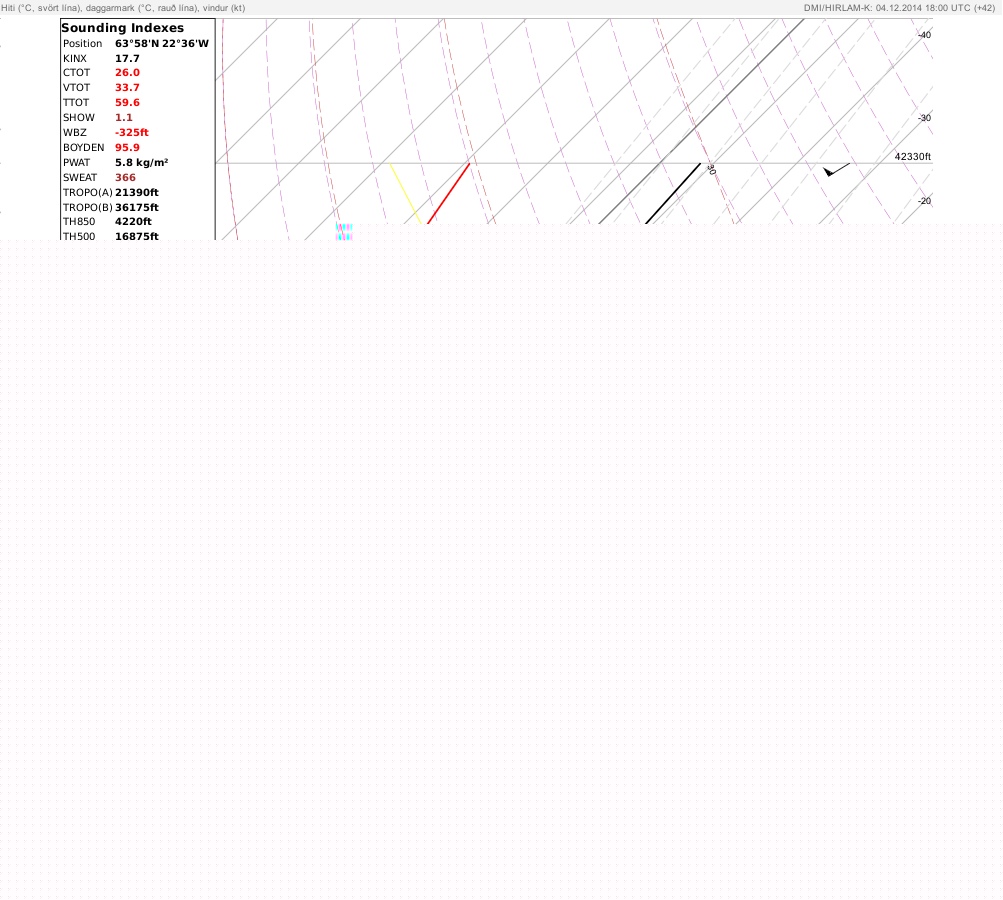Click the TROPO(A) value 21390ft

tap(137, 193)
